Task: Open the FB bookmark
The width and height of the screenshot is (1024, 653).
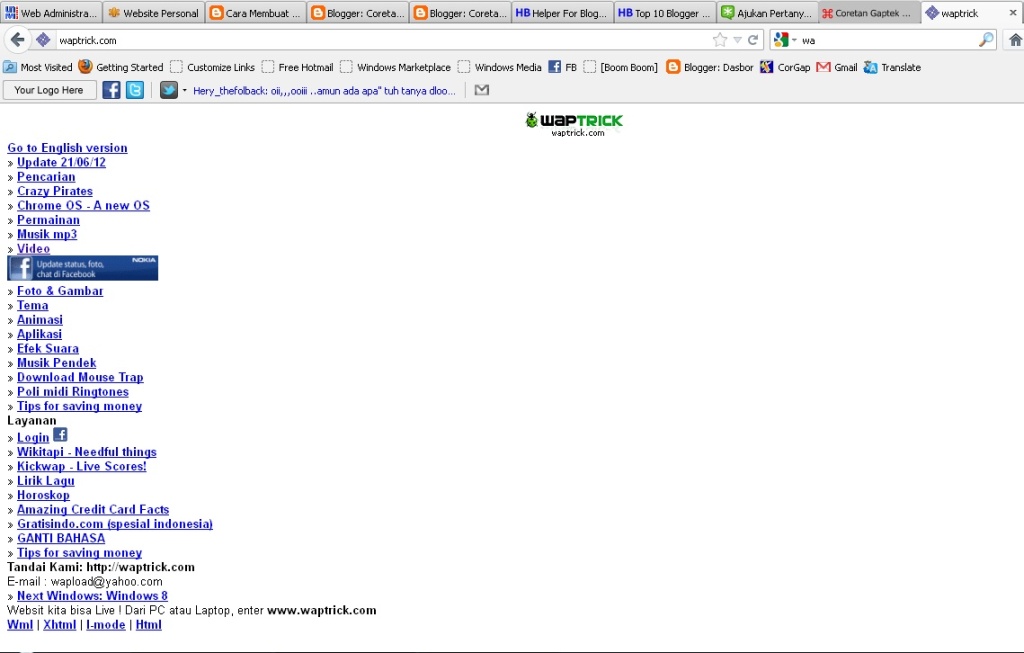Action: (562, 67)
